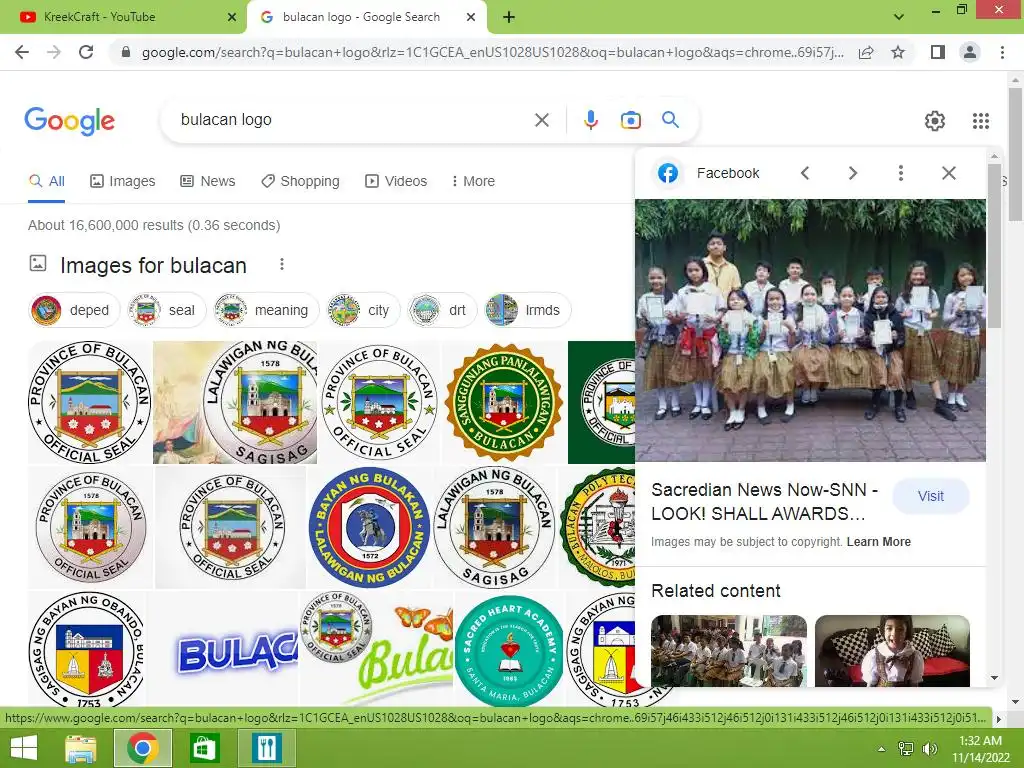
Task: Show hidden system tray icons
Action: (882, 749)
